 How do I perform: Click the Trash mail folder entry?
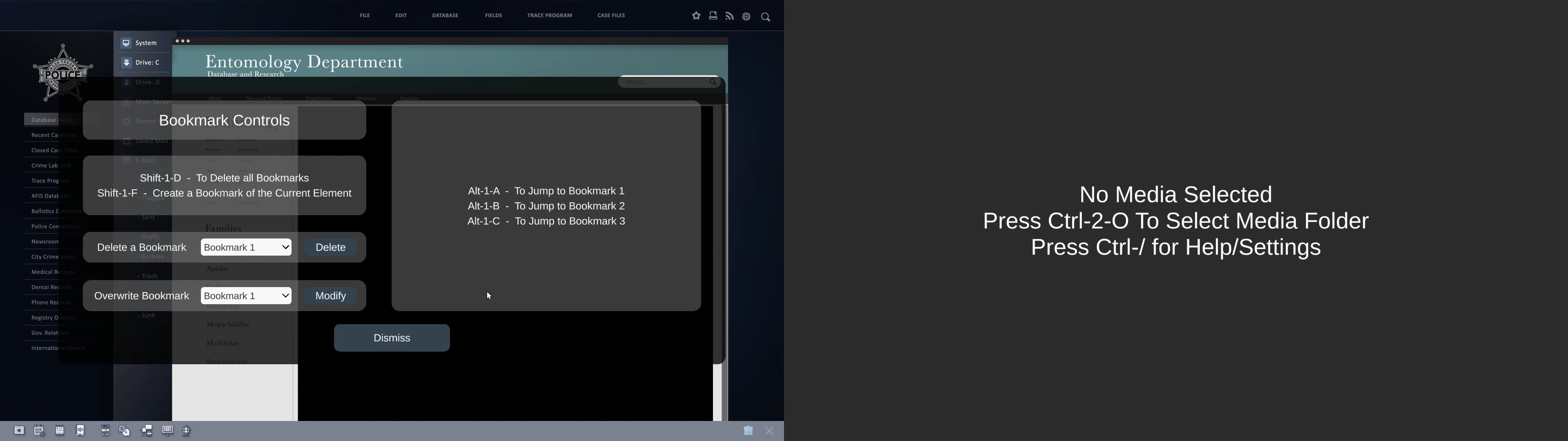click(147, 276)
